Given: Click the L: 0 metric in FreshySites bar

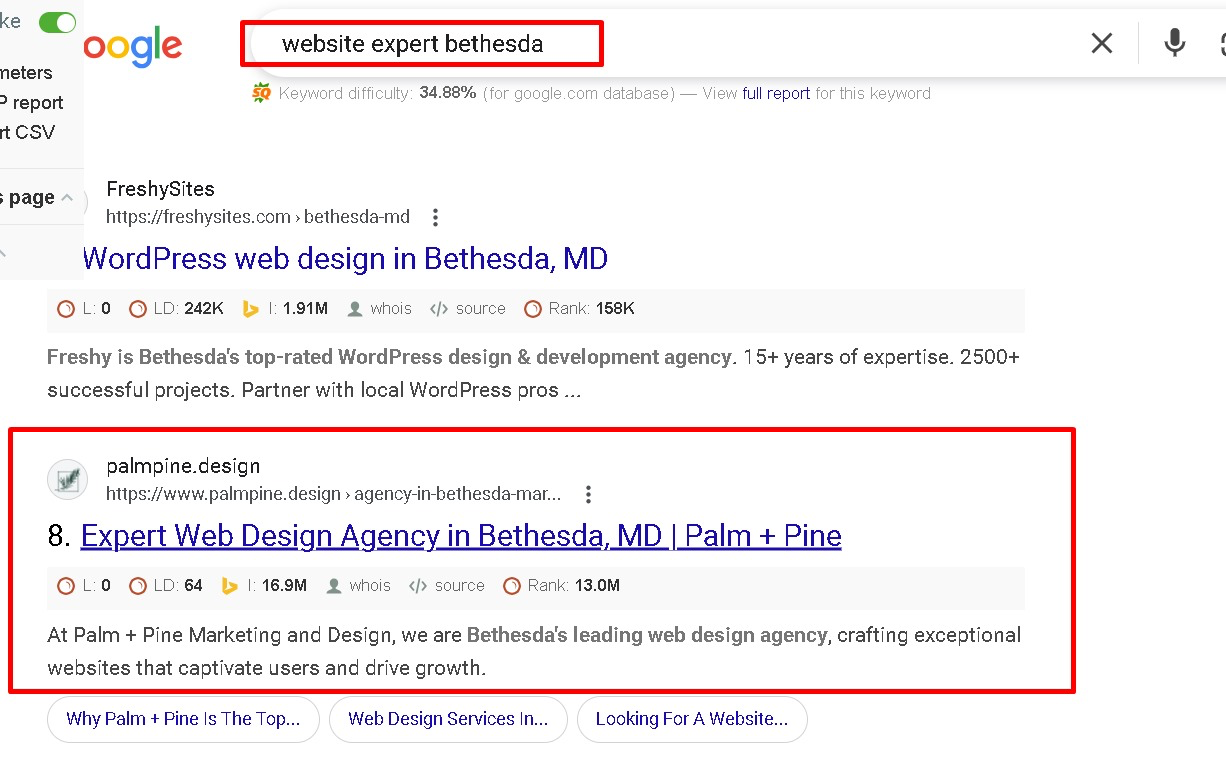Looking at the screenshot, I should tap(84, 309).
